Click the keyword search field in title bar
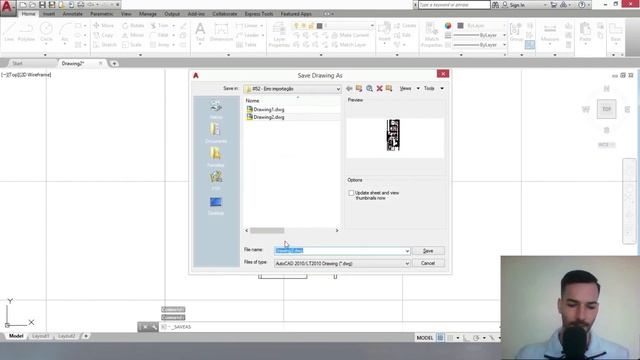This screenshot has height=360, width=640. pos(454,5)
